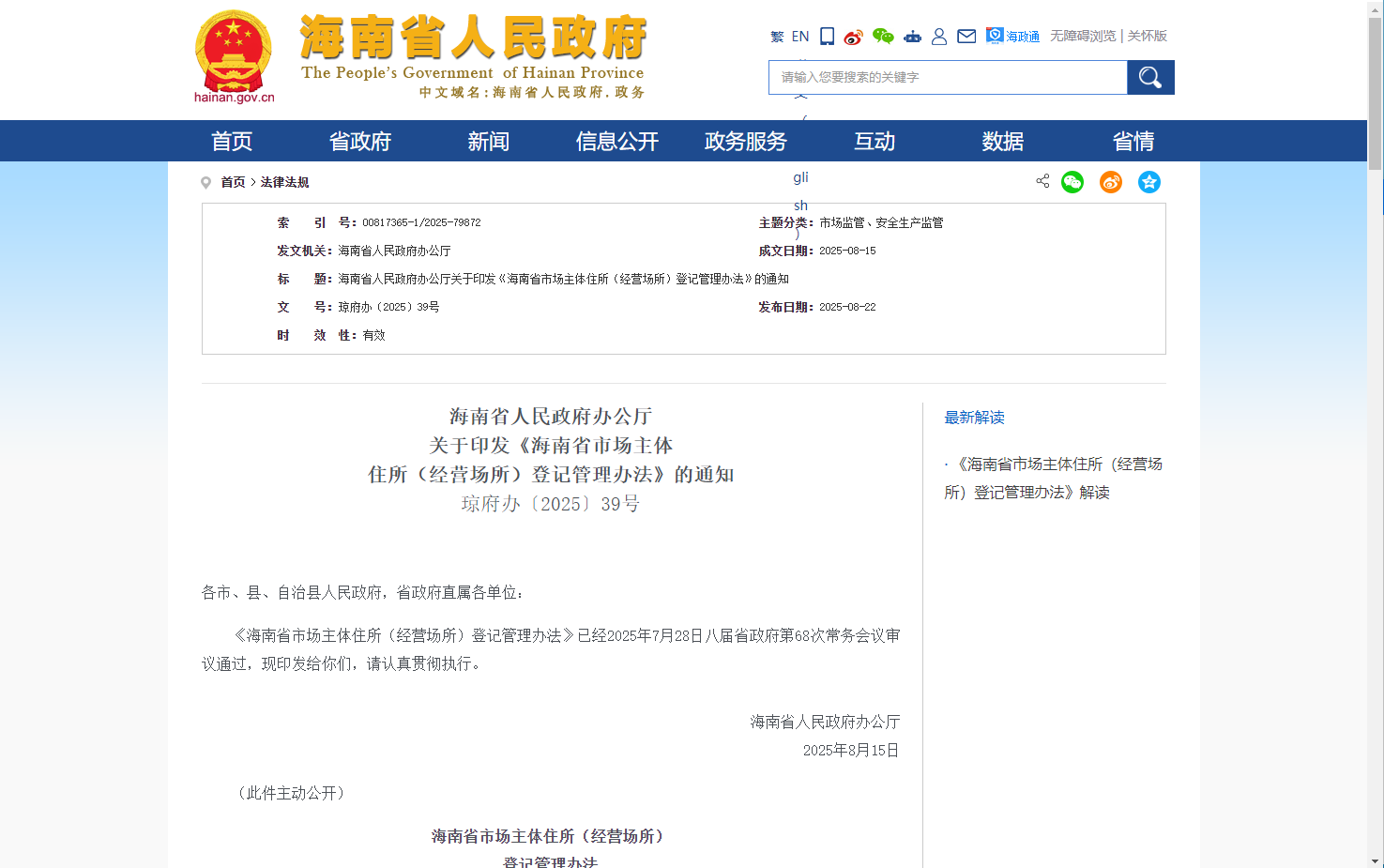1384x868 pixels.
Task: Click the search magnifier button
Action: pos(1150,78)
